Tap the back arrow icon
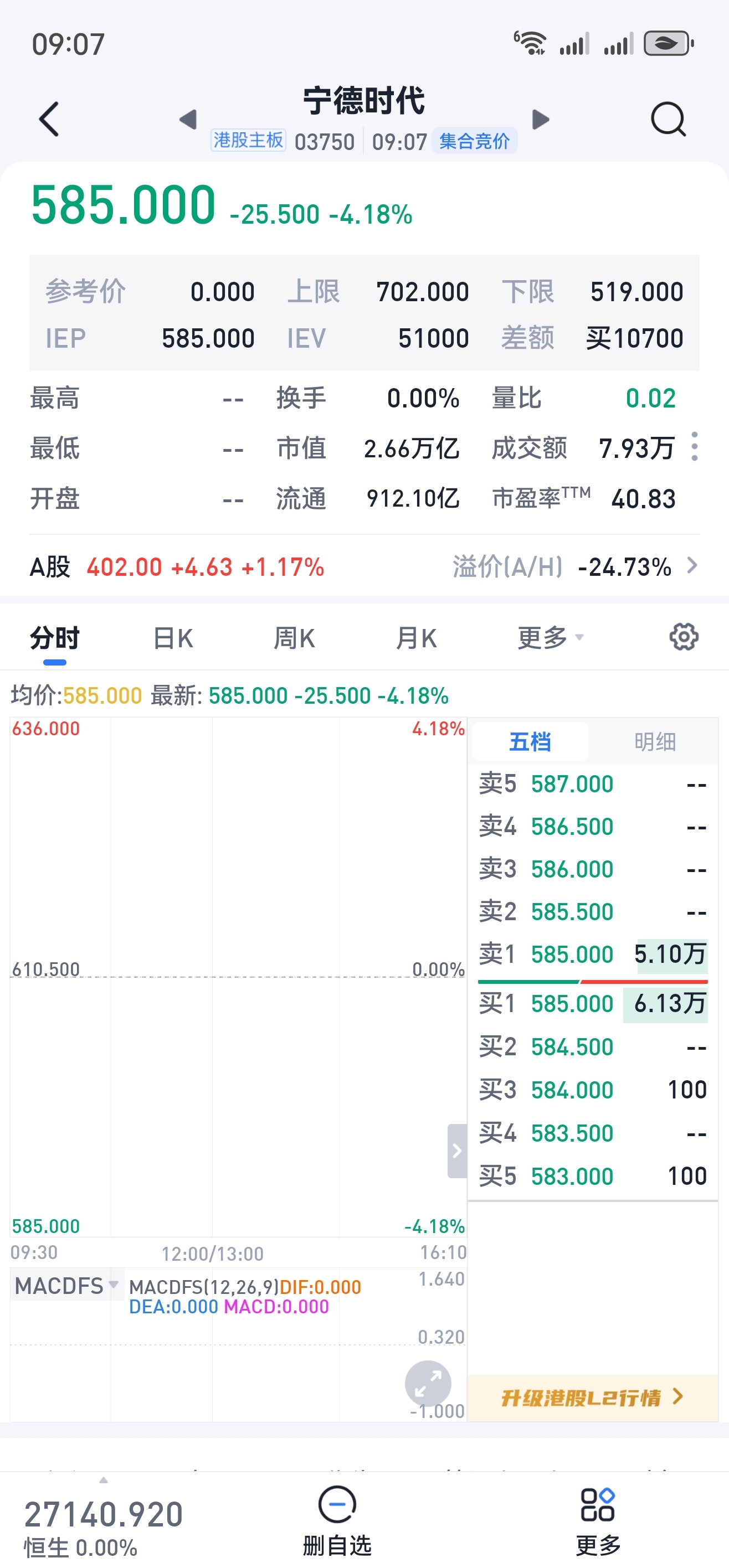The image size is (729, 1568). click(x=49, y=119)
